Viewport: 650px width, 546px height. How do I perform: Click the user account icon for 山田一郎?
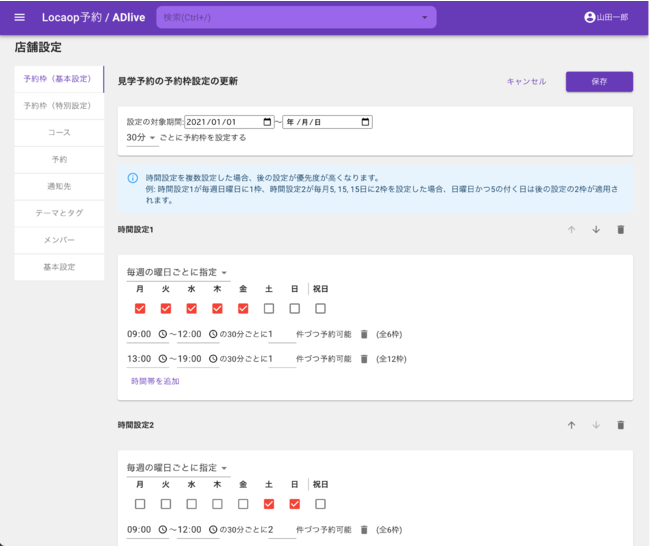coord(589,17)
